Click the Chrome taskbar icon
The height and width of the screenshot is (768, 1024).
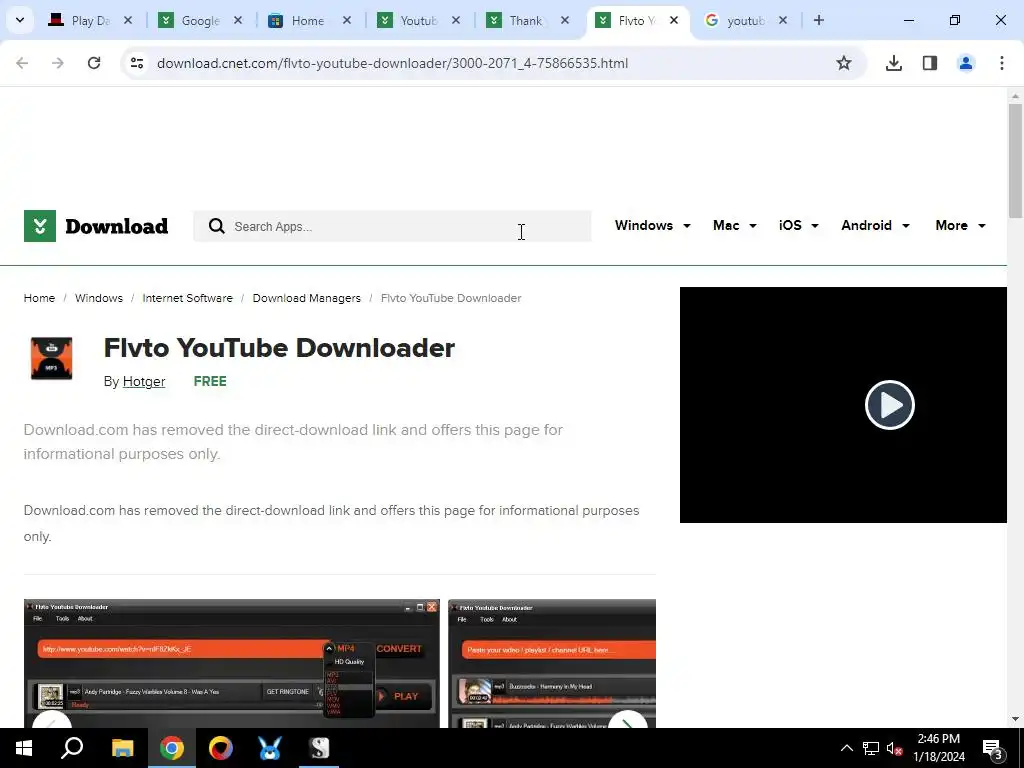(172, 748)
